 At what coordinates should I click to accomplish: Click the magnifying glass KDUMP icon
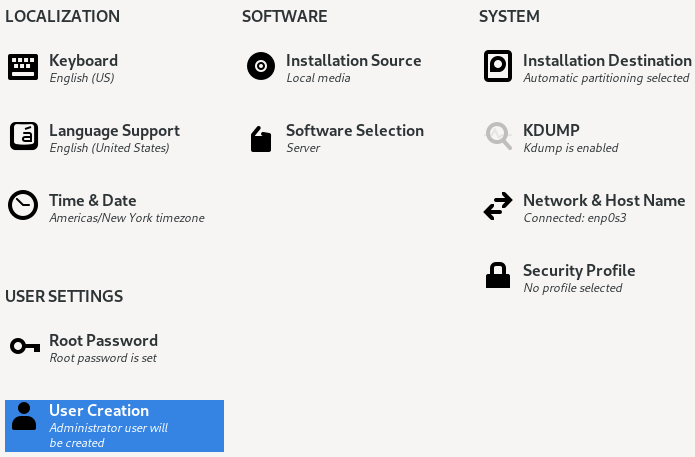(x=497, y=136)
